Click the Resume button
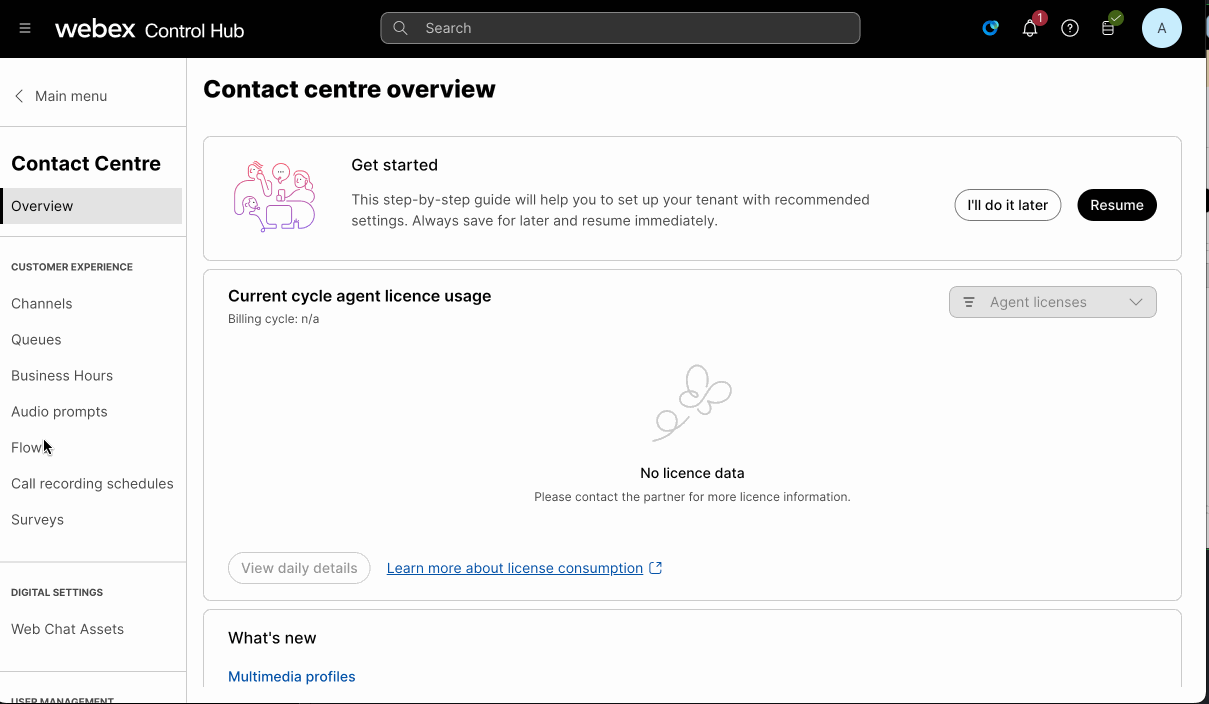 [1116, 204]
